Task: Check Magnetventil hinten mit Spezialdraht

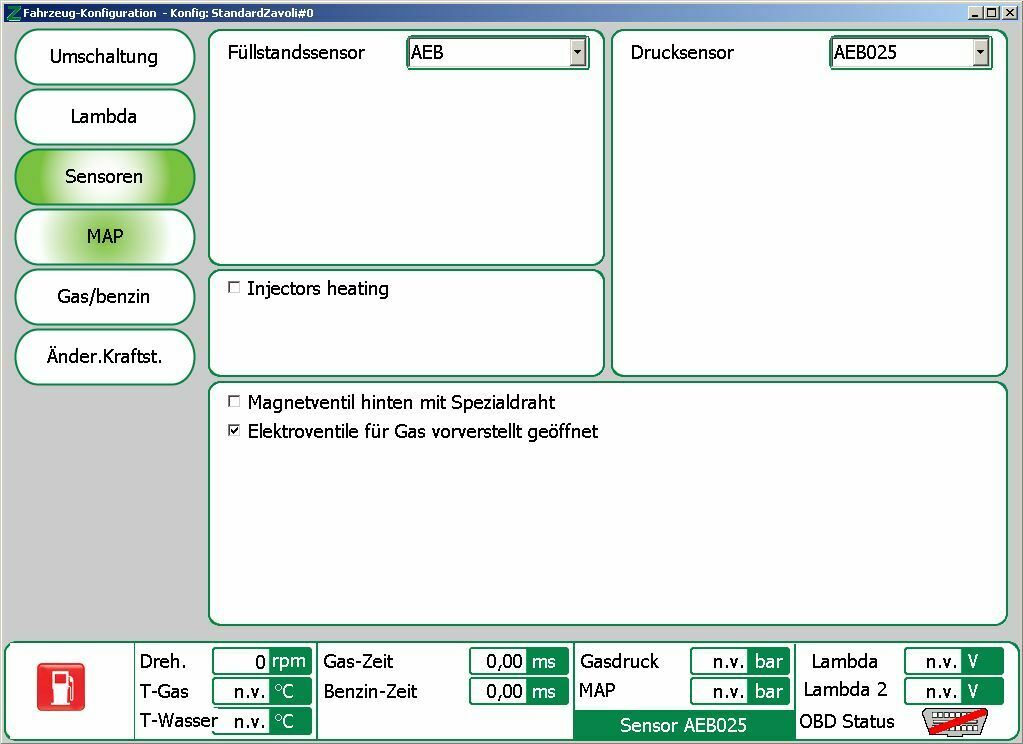Action: coord(234,402)
